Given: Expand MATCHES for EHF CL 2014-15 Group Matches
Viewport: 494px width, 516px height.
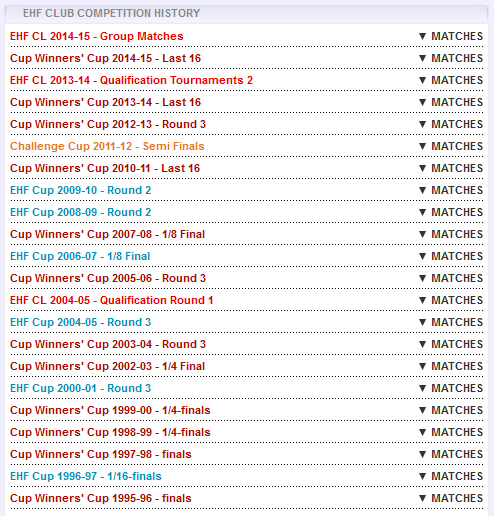Looking at the screenshot, I should pyautogui.click(x=451, y=36).
